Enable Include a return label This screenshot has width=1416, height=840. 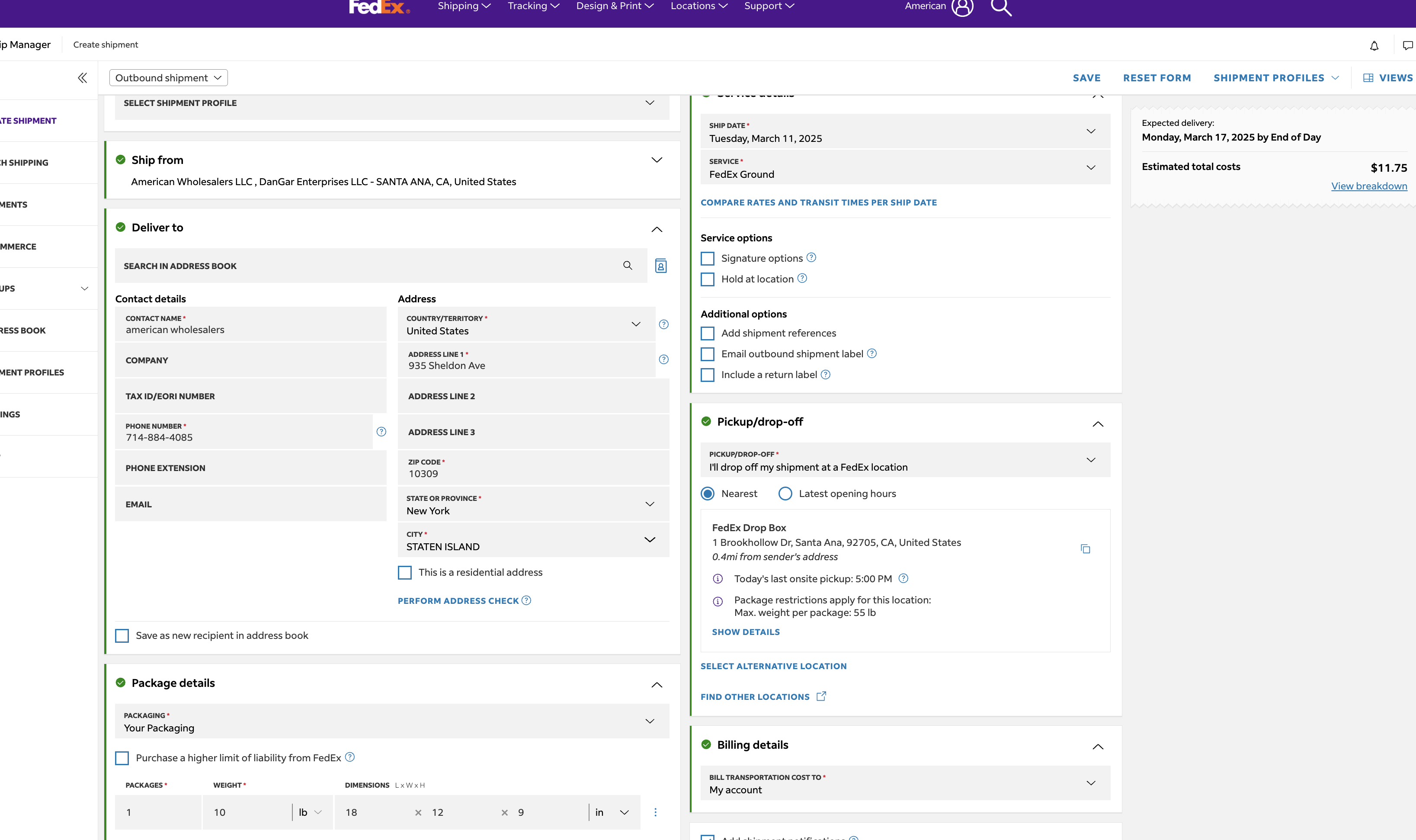[708, 375]
